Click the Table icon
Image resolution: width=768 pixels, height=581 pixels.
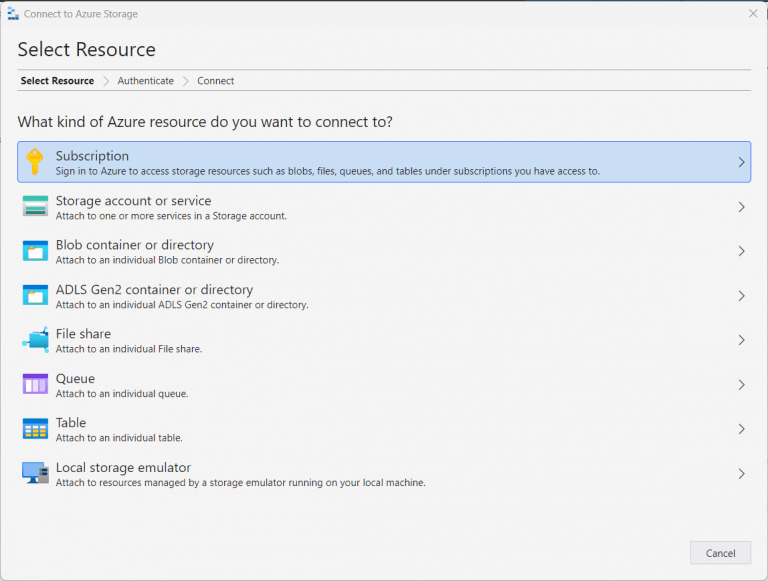(35, 429)
